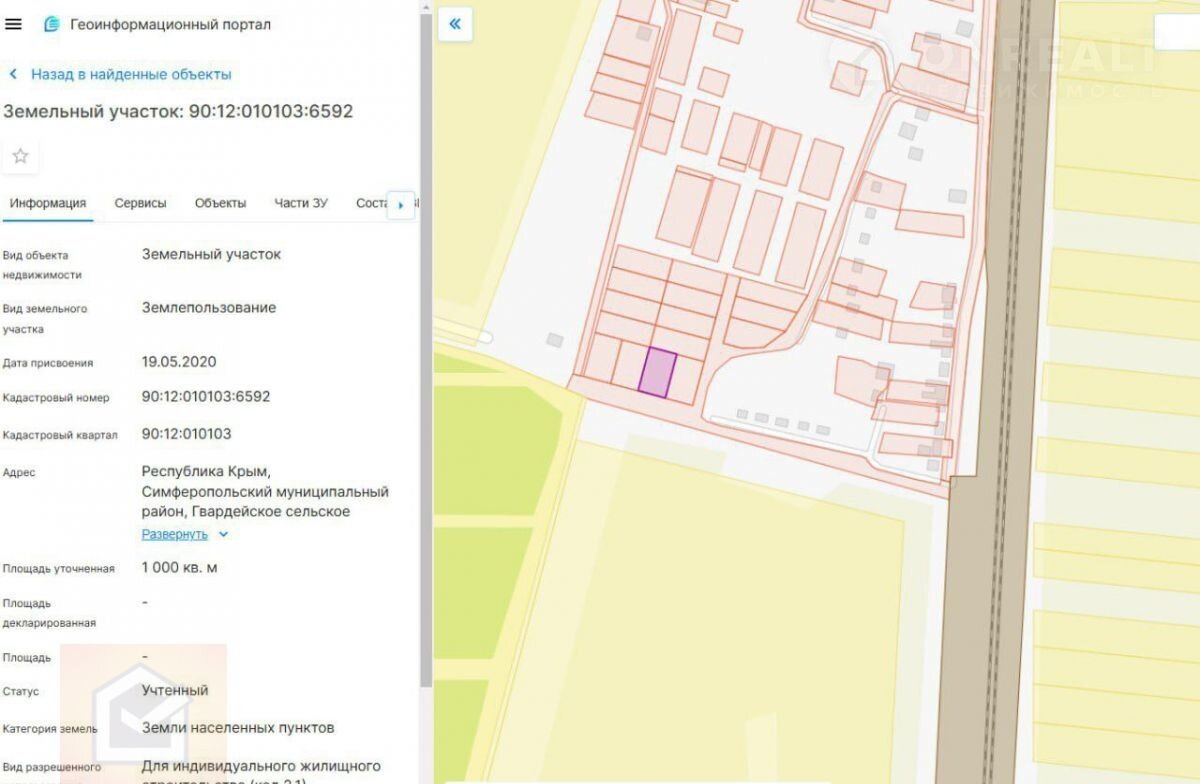Select the Объекты tab

[x=220, y=203]
